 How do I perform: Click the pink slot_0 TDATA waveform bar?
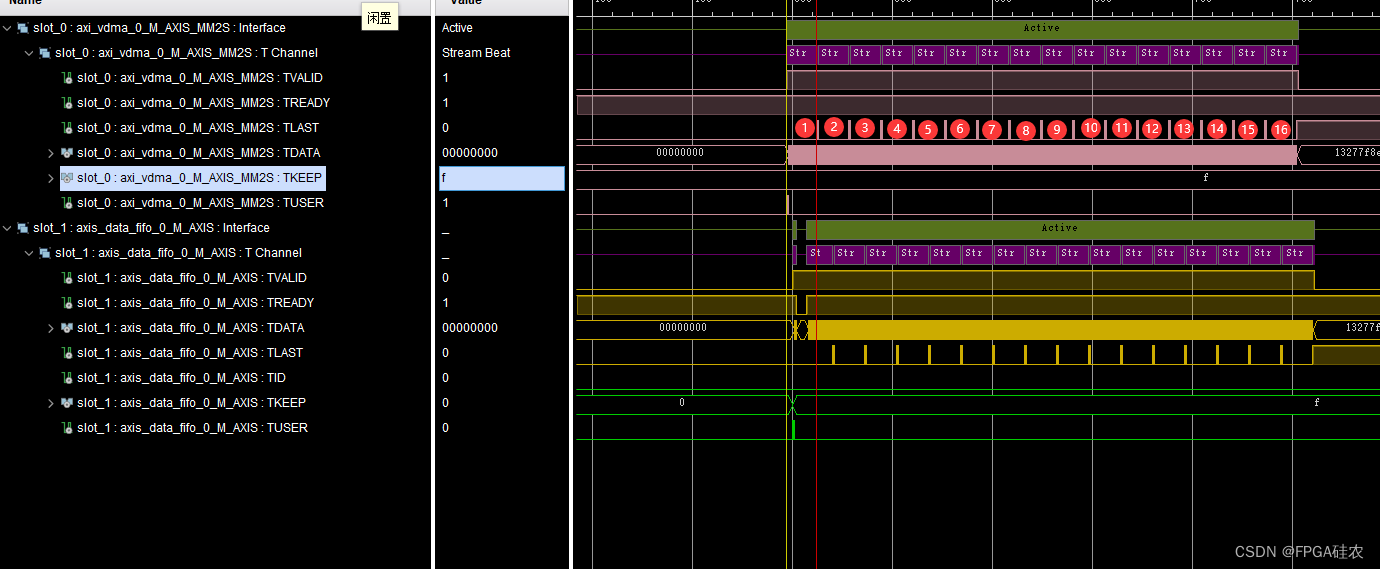(1042, 154)
